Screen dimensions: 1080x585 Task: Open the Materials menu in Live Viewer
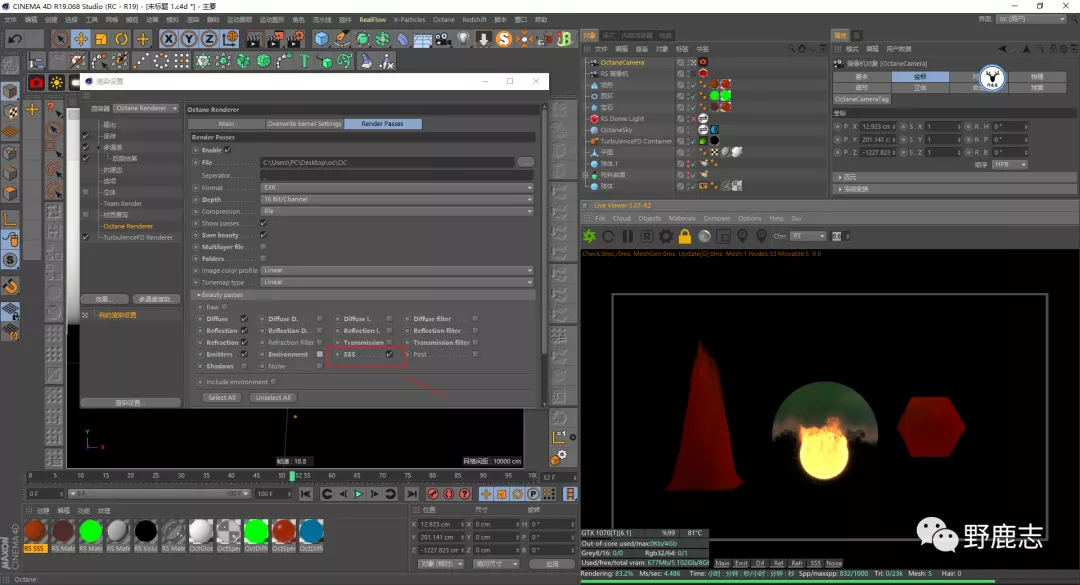click(x=682, y=218)
